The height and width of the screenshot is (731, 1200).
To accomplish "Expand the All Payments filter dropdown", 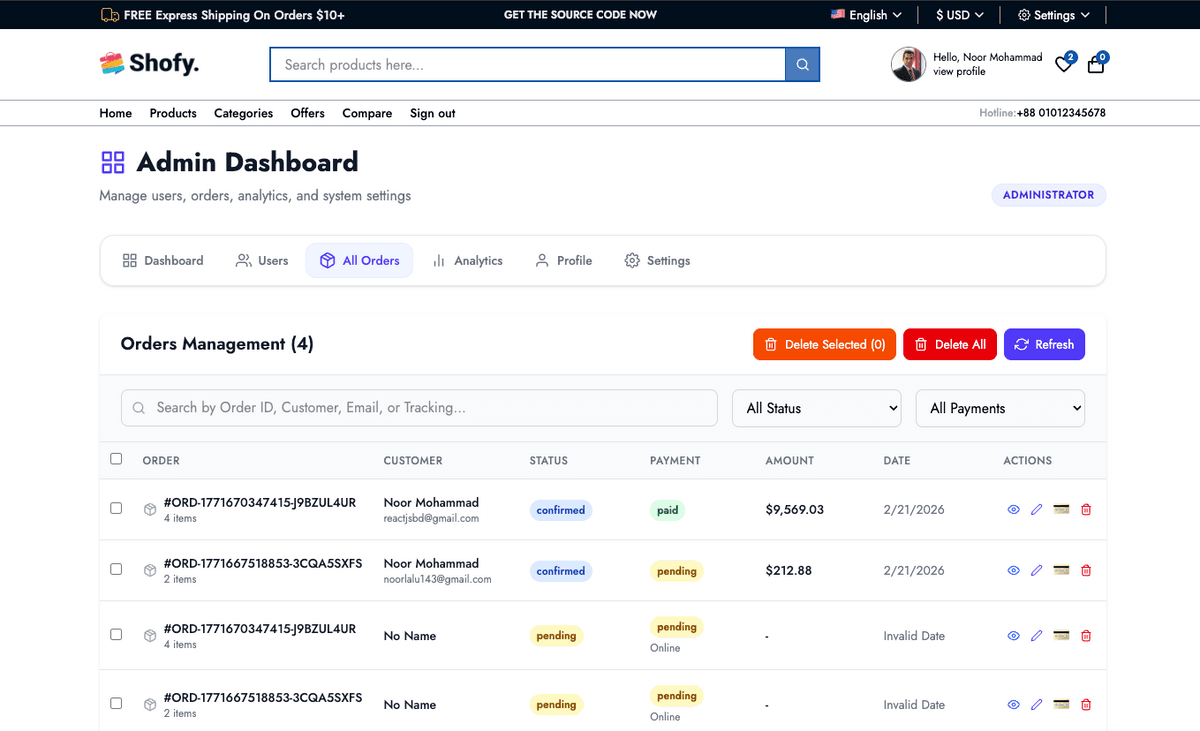I will click(1000, 408).
